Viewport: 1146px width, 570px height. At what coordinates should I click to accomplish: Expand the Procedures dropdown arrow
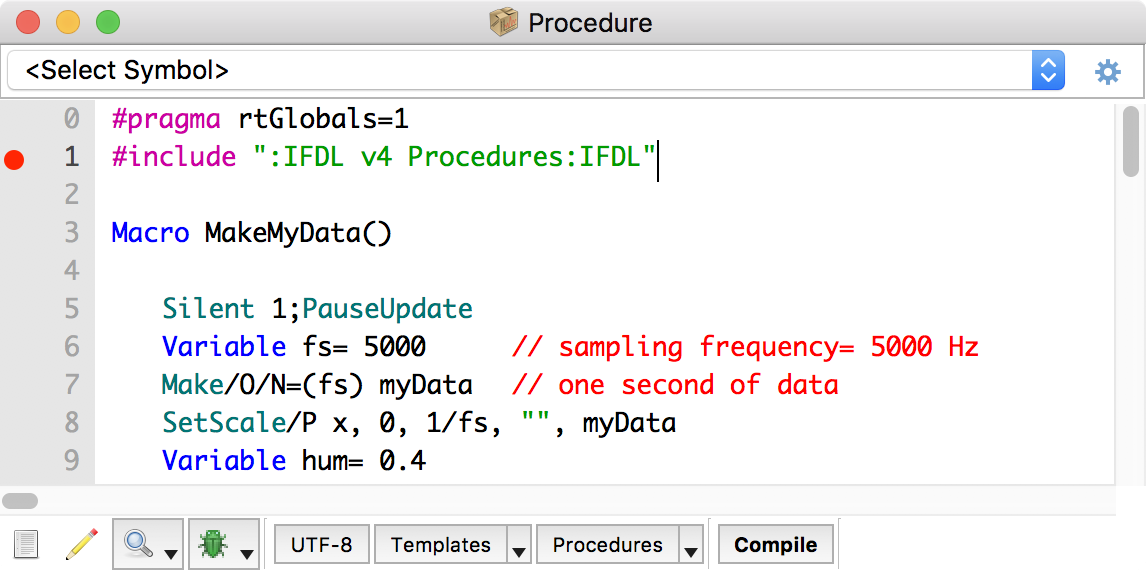pos(691,546)
